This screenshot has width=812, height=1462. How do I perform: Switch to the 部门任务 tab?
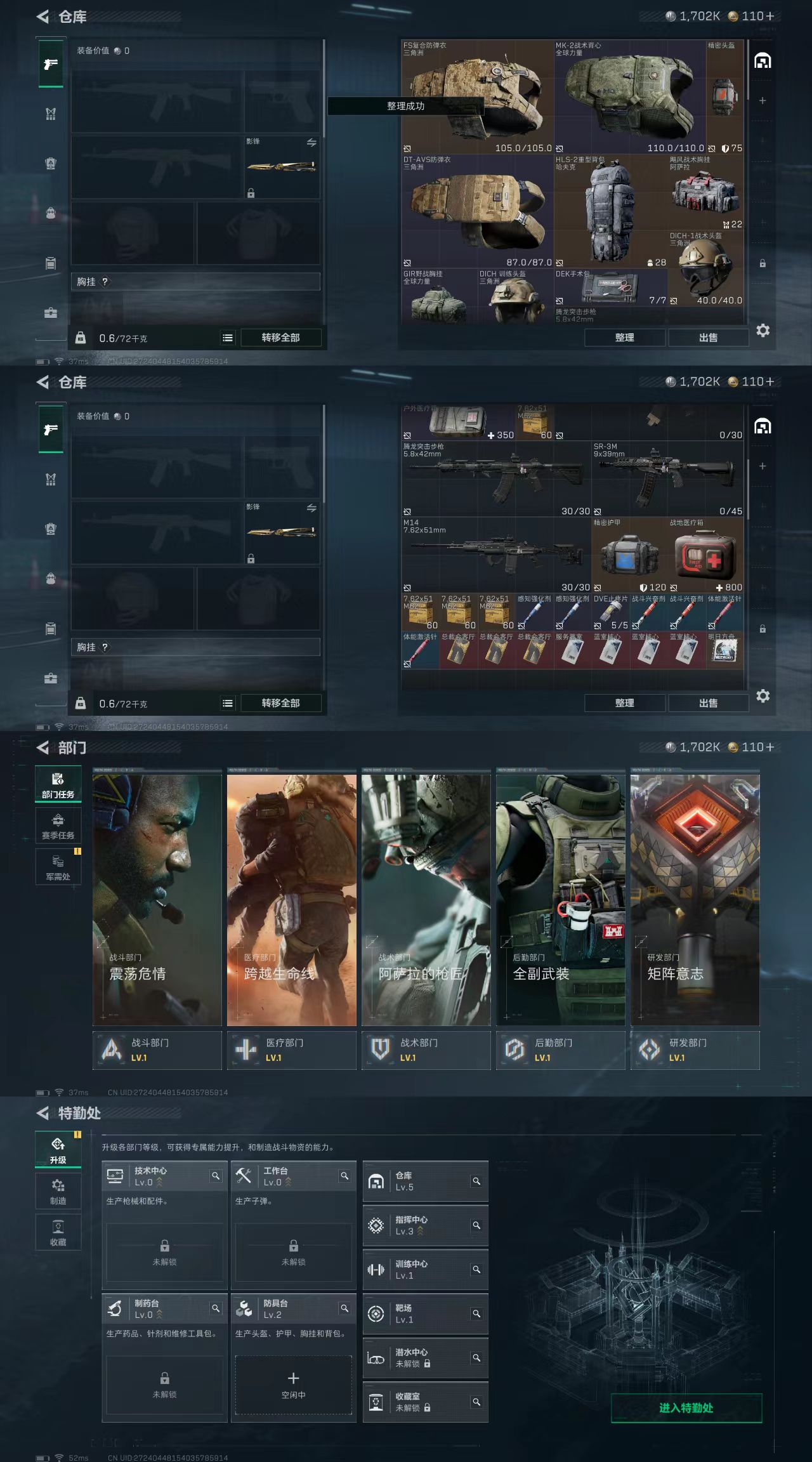pyautogui.click(x=58, y=784)
